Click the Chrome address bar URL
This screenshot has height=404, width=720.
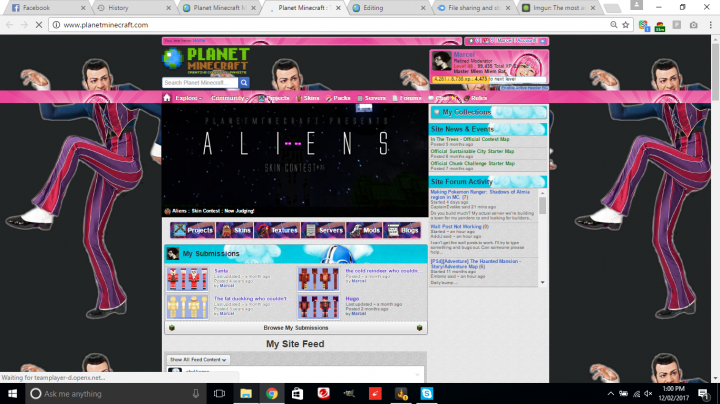[x=106, y=25]
